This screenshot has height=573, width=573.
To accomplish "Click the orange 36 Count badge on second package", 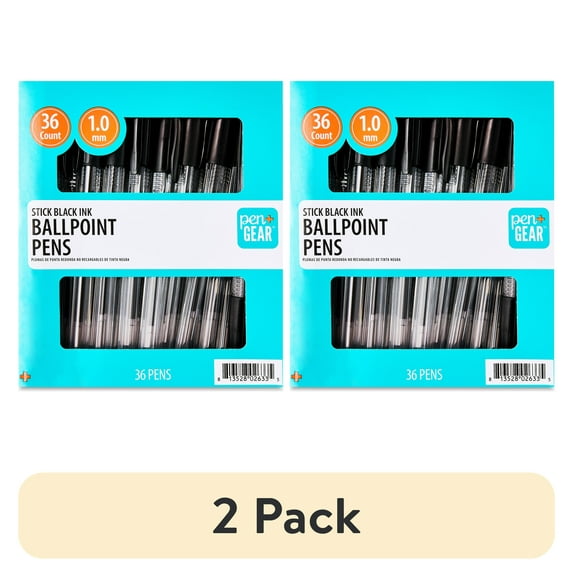I will point(322,127).
